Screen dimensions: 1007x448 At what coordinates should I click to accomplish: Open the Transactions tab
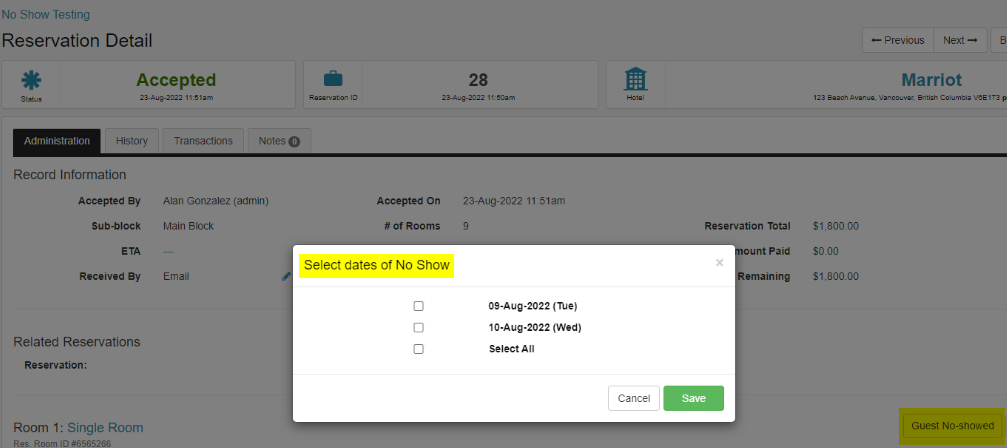(x=203, y=141)
